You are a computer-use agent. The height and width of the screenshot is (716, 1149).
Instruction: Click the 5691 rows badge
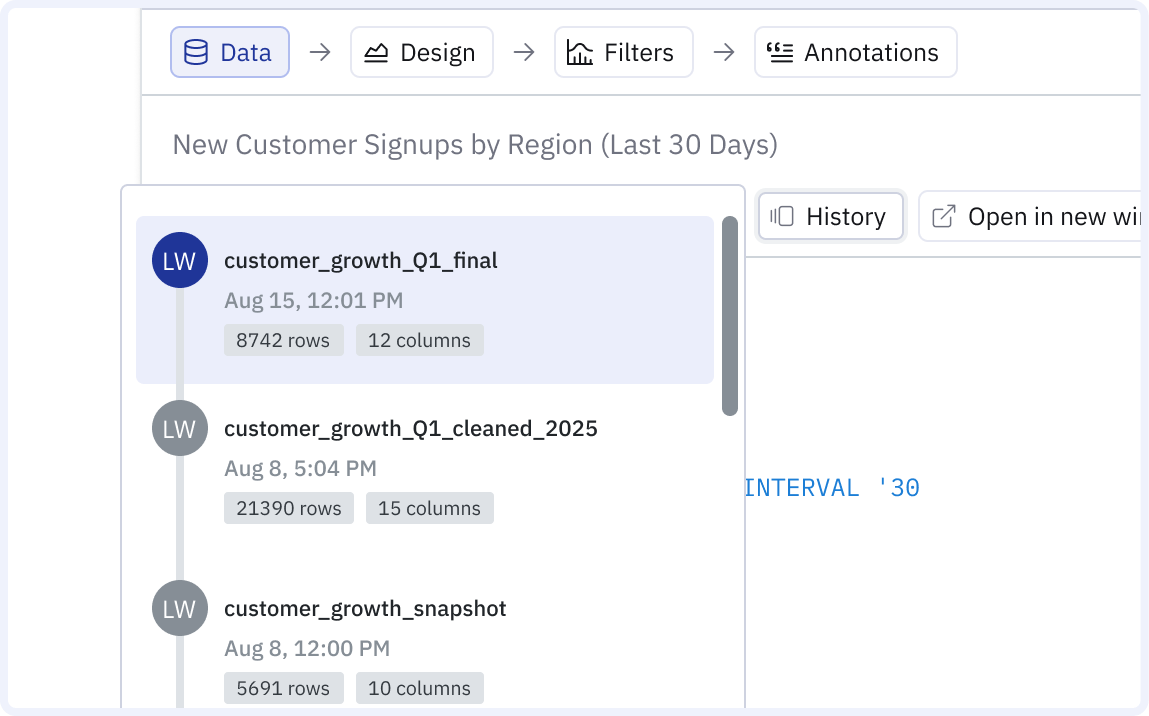pos(284,688)
